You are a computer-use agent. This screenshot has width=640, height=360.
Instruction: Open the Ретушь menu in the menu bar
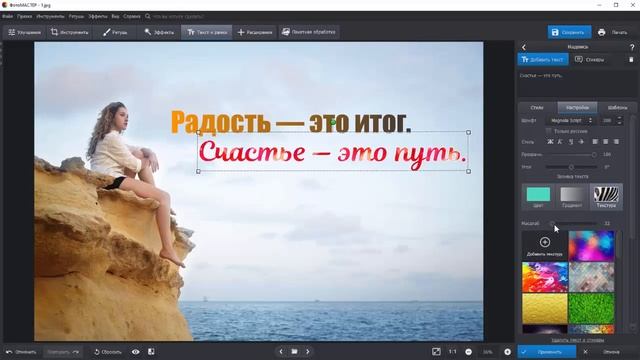pos(76,17)
